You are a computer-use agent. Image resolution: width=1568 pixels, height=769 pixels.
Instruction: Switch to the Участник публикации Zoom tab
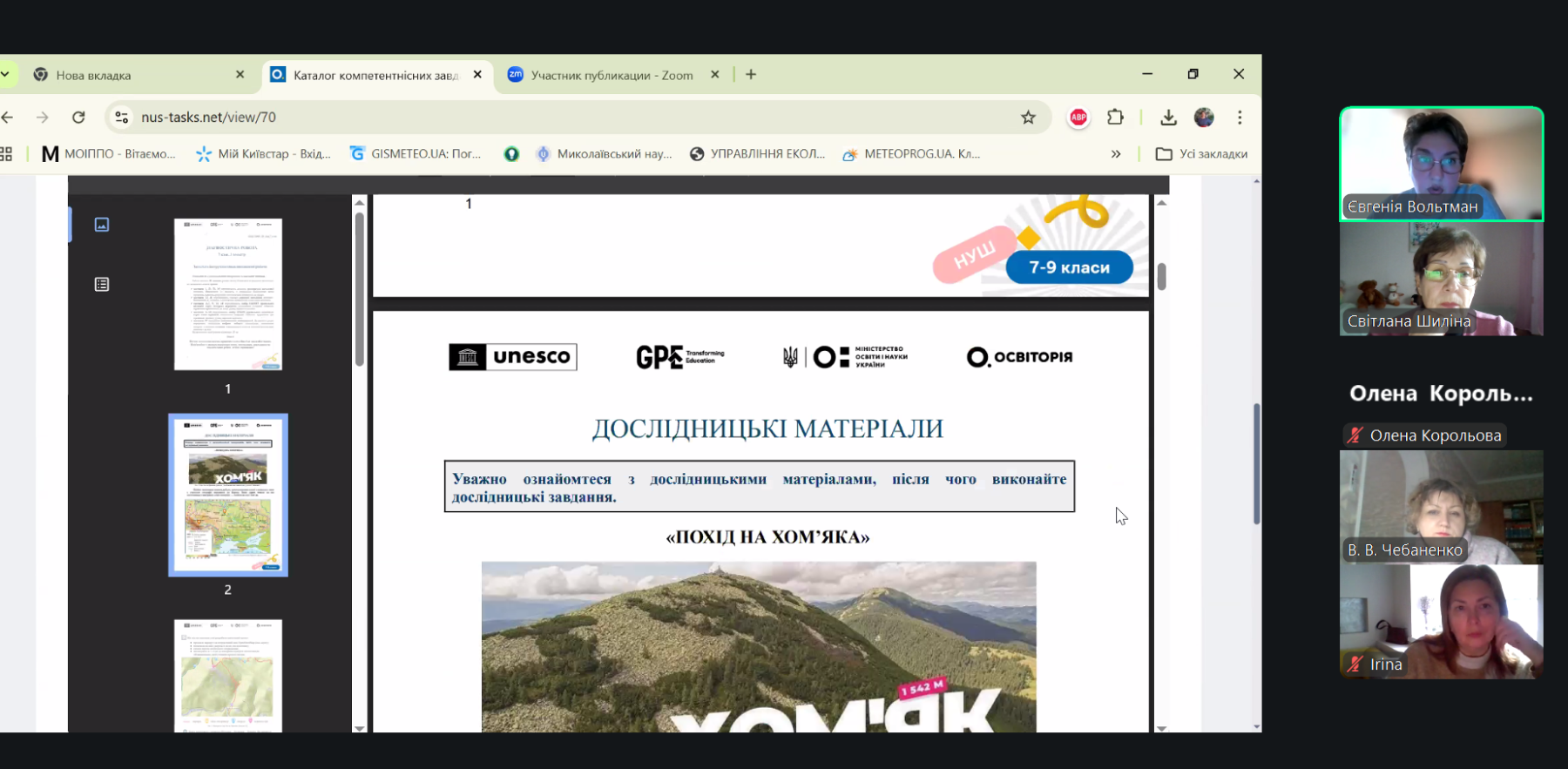(612, 76)
